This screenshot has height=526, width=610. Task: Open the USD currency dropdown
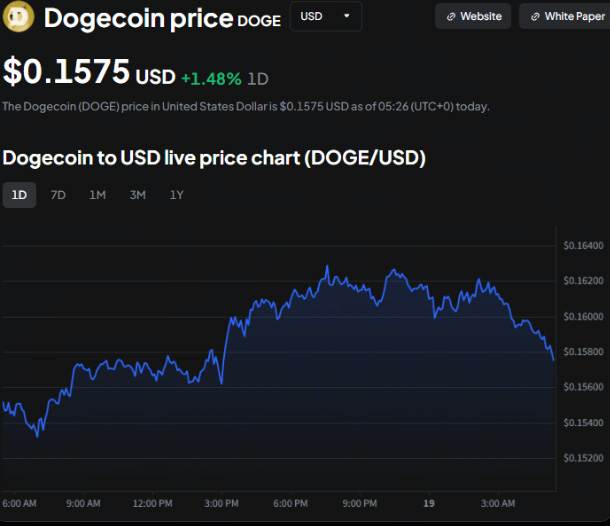(x=325, y=16)
